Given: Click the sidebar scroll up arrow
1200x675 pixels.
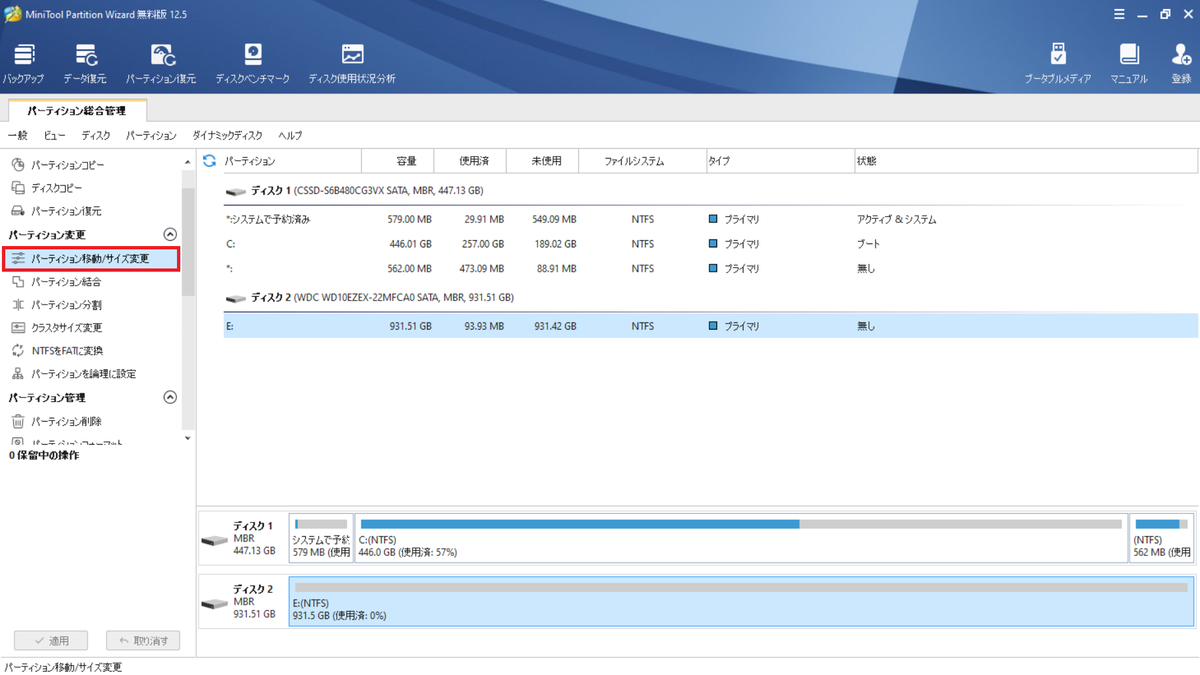Looking at the screenshot, I should pyautogui.click(x=188, y=162).
